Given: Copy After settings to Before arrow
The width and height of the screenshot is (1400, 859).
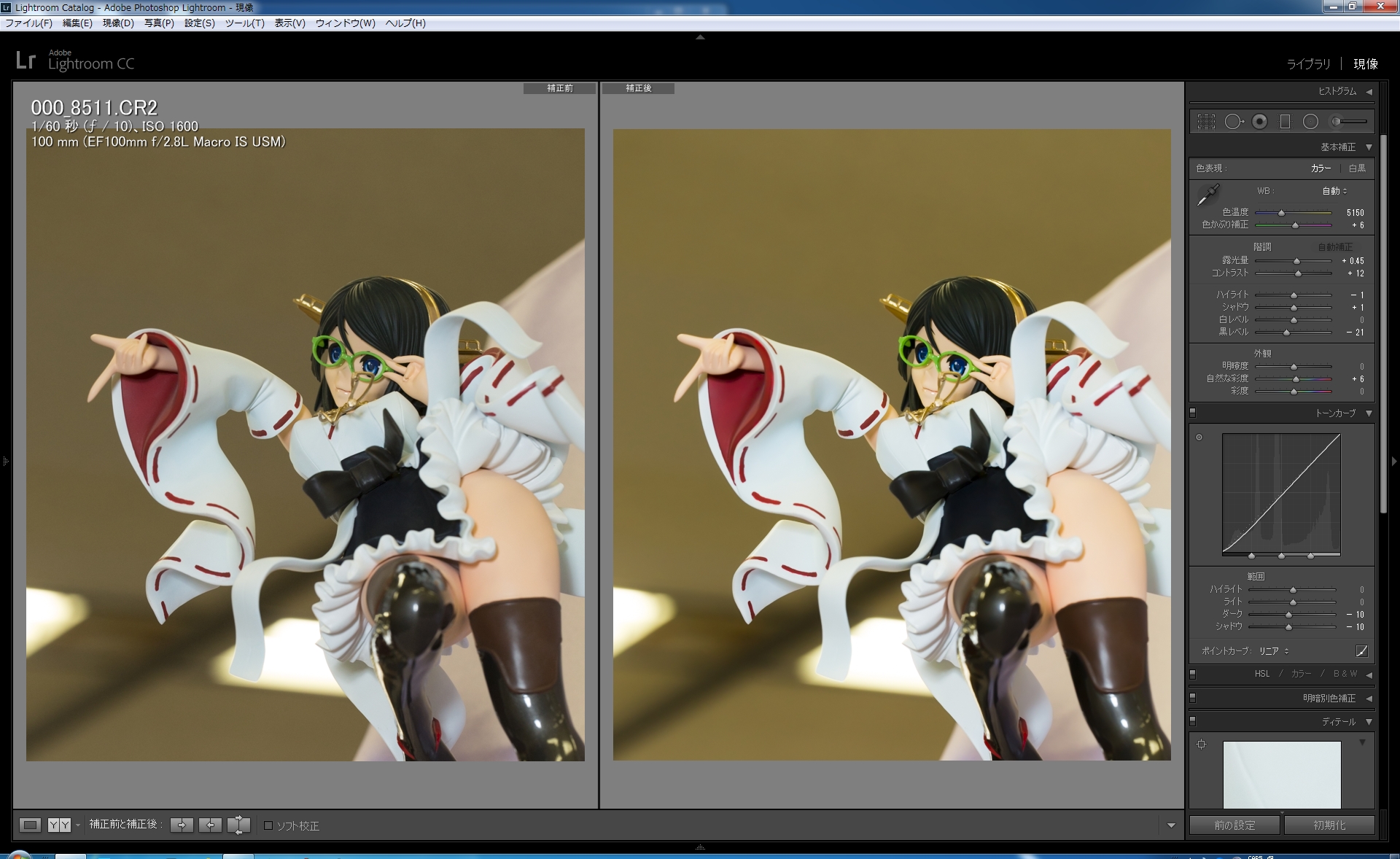Looking at the screenshot, I should 210,825.
